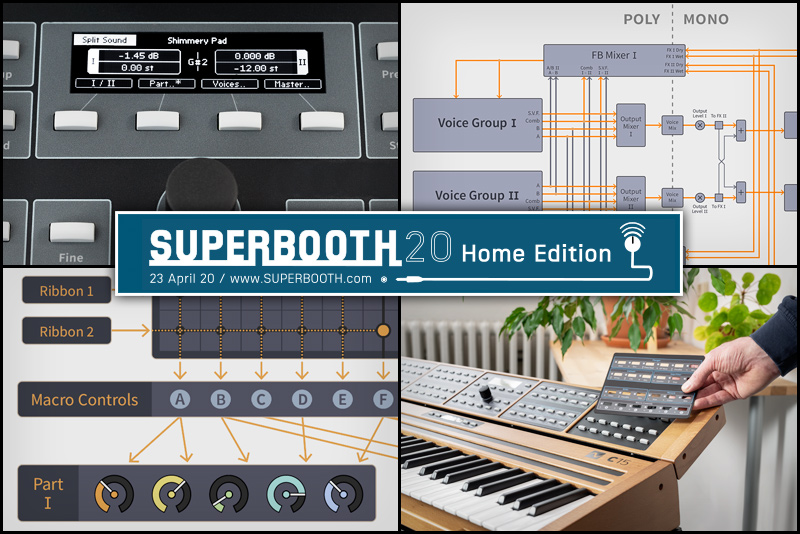The height and width of the screenshot is (534, 800).
Task: Click the Output Level II multiplier circle
Action: click(x=700, y=197)
